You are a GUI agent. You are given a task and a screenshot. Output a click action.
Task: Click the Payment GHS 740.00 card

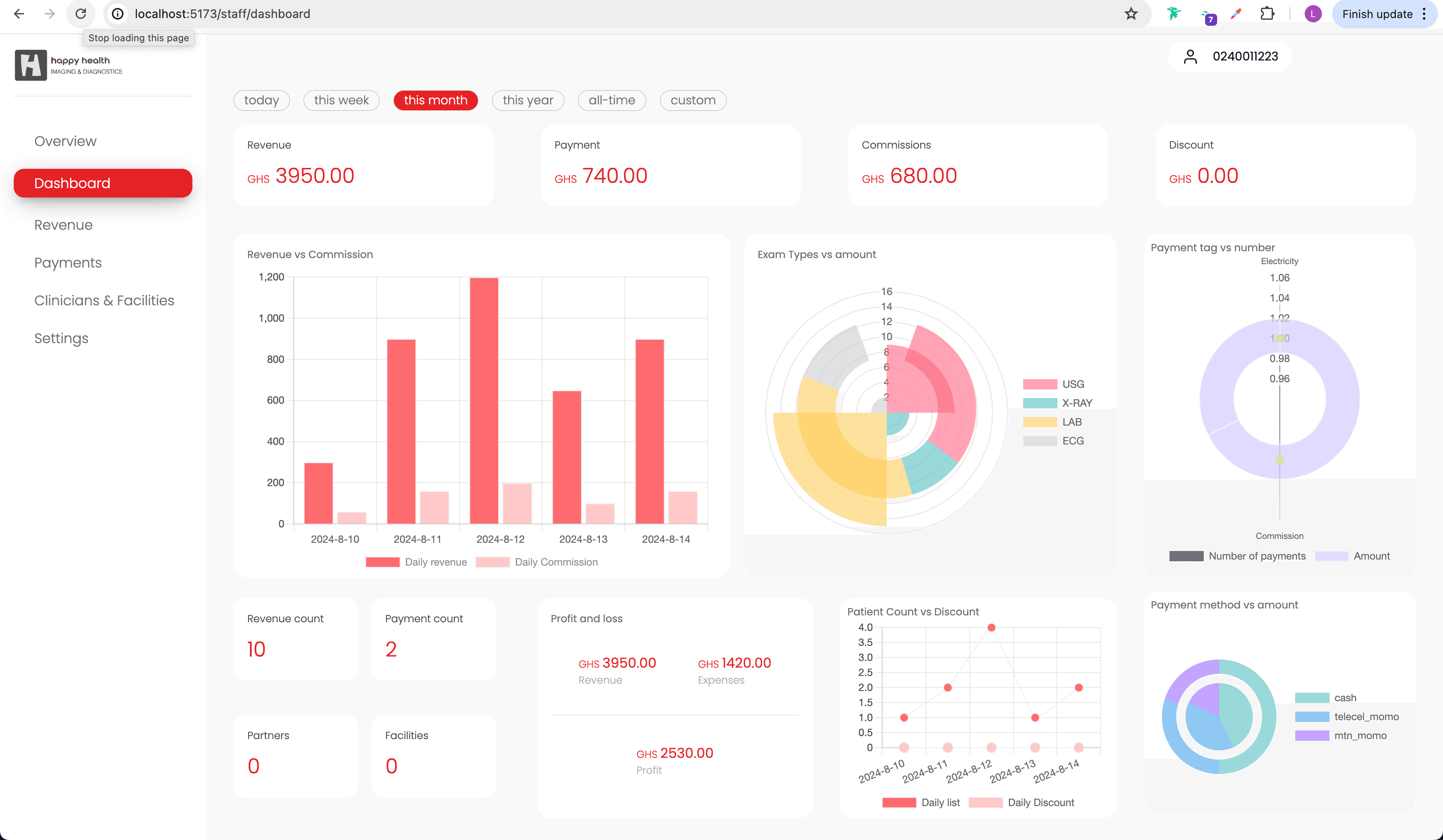[670, 165]
